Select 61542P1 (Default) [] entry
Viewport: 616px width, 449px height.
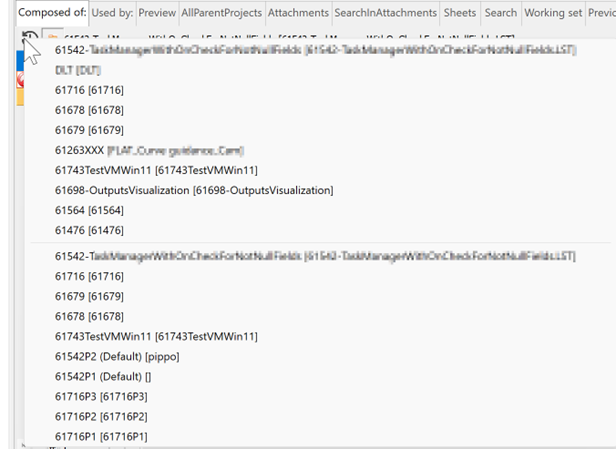tap(103, 377)
